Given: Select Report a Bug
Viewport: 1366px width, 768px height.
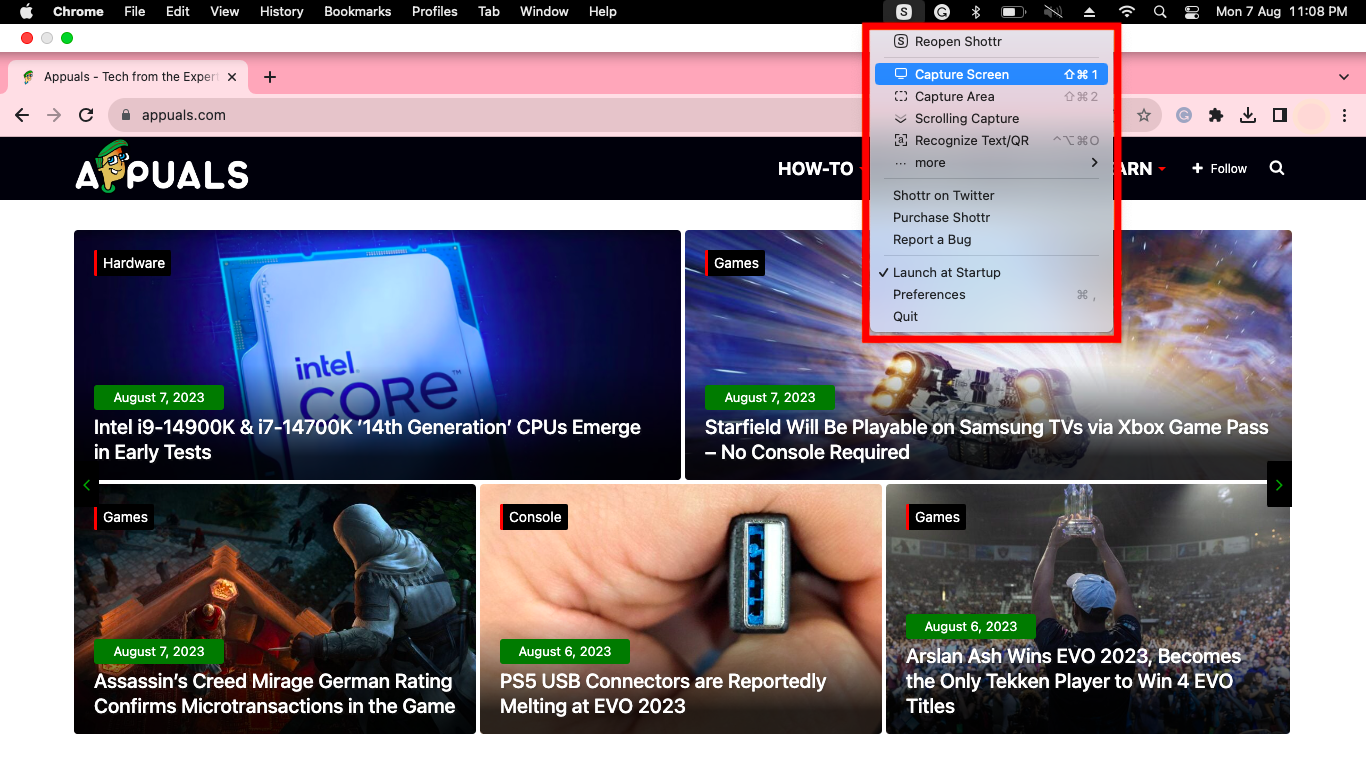Looking at the screenshot, I should (990, 240).
